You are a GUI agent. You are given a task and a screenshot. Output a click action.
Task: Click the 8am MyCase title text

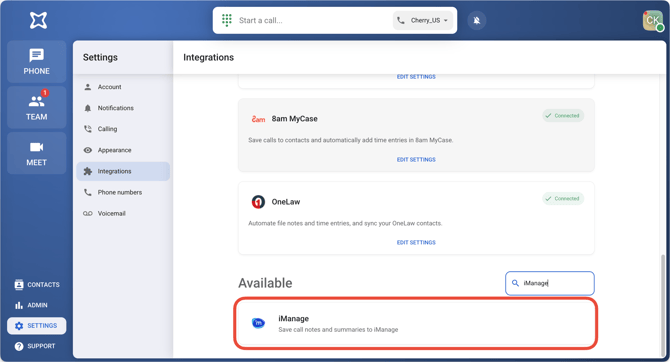pos(294,119)
